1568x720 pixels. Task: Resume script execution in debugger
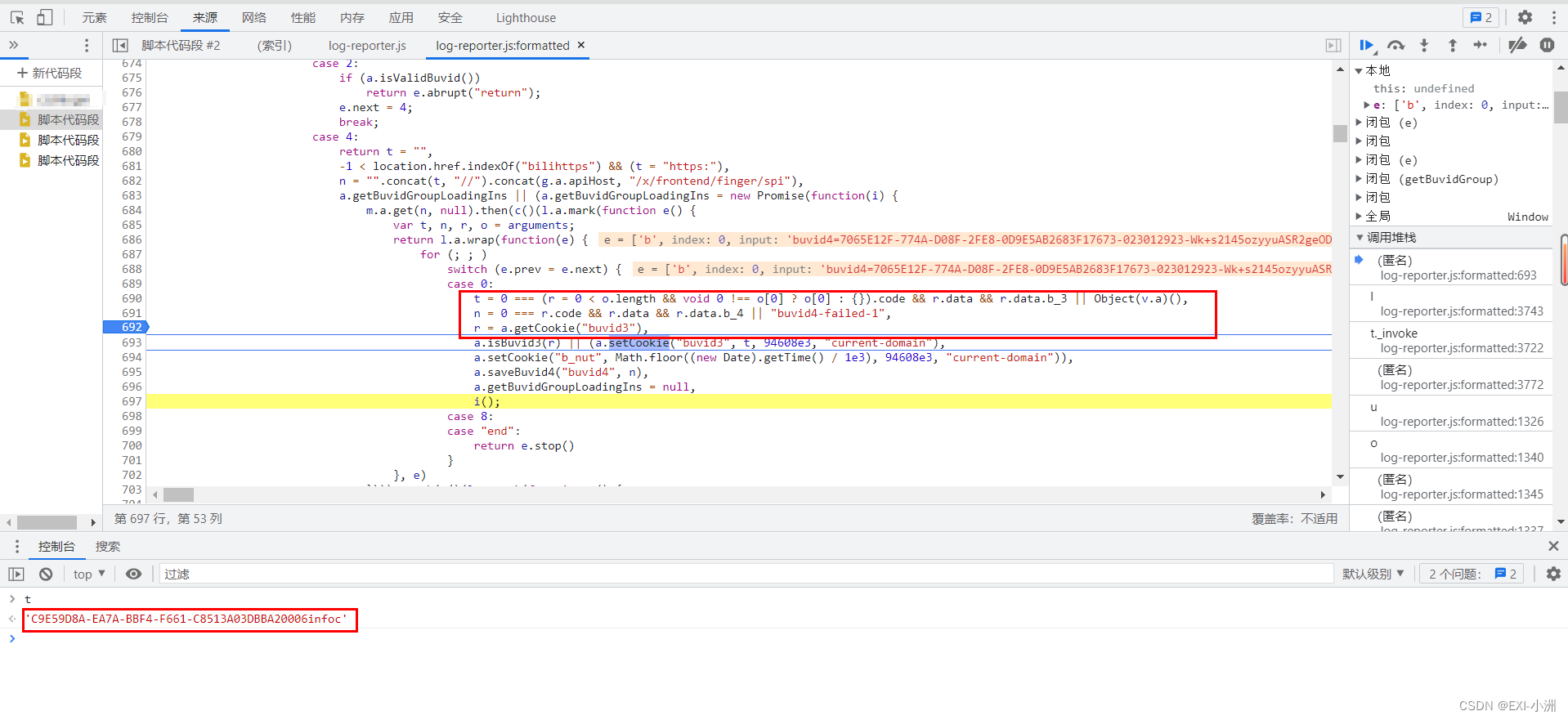click(1366, 46)
